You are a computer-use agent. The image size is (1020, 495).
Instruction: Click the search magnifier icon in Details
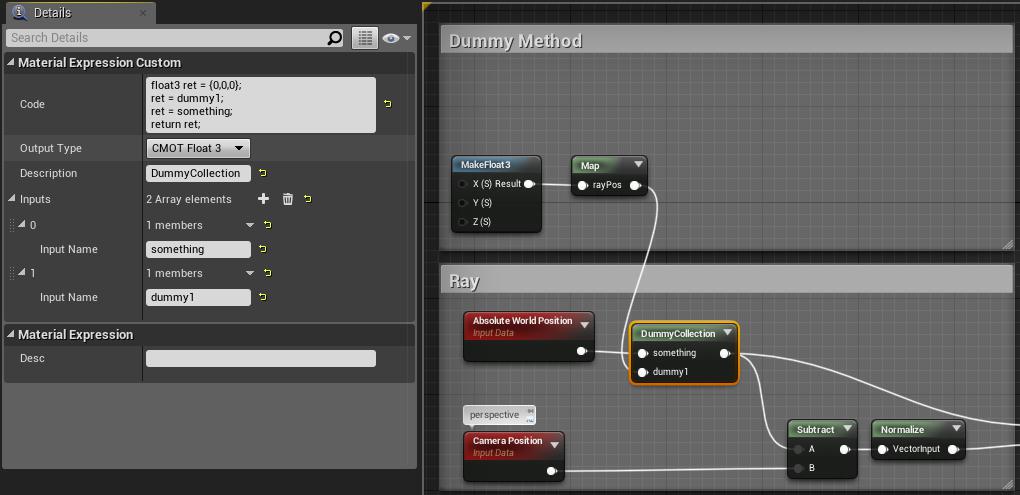pyautogui.click(x=334, y=38)
